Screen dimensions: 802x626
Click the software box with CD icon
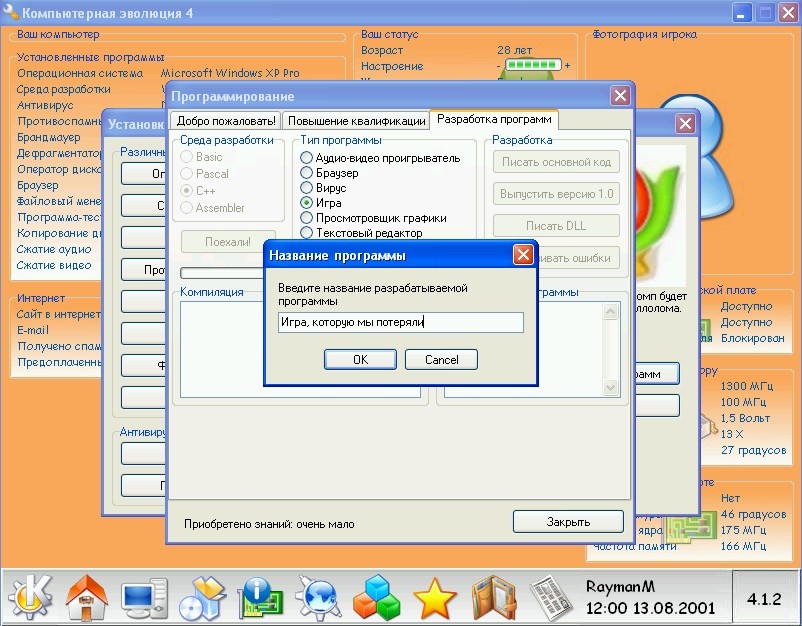pos(202,598)
